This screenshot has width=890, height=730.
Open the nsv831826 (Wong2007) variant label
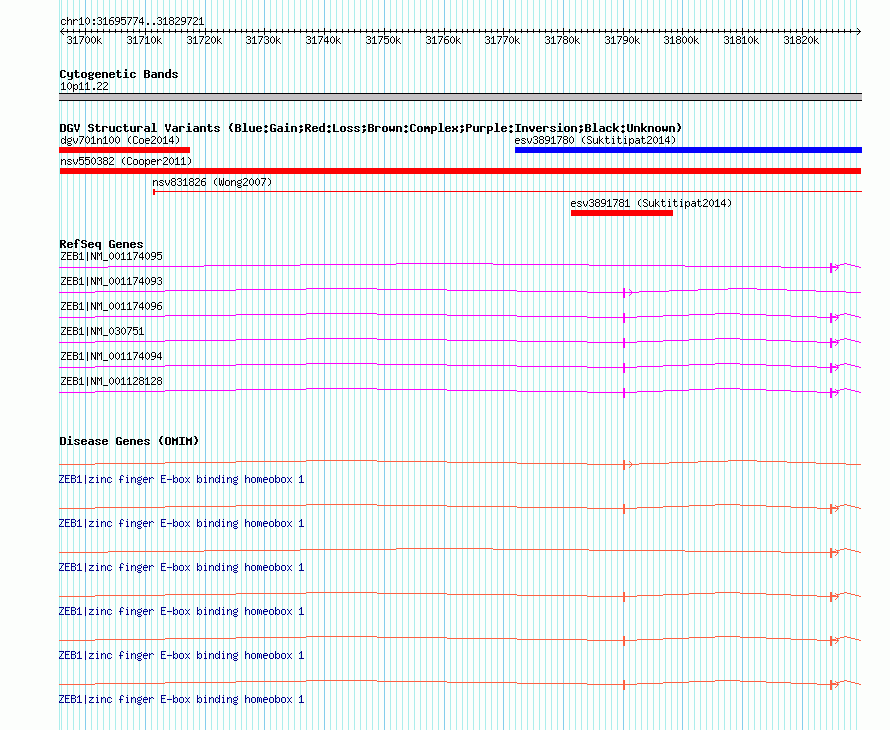pos(211,182)
